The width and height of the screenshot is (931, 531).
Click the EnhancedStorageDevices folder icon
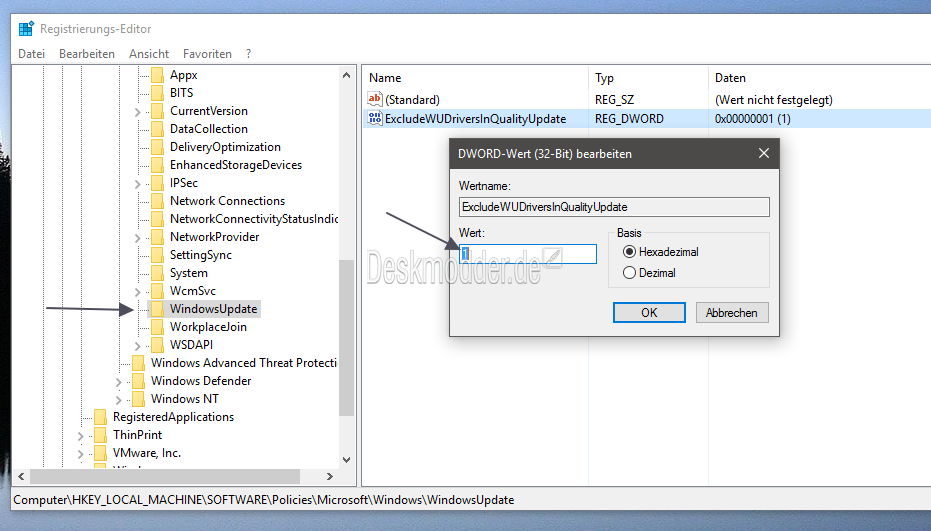click(x=157, y=165)
